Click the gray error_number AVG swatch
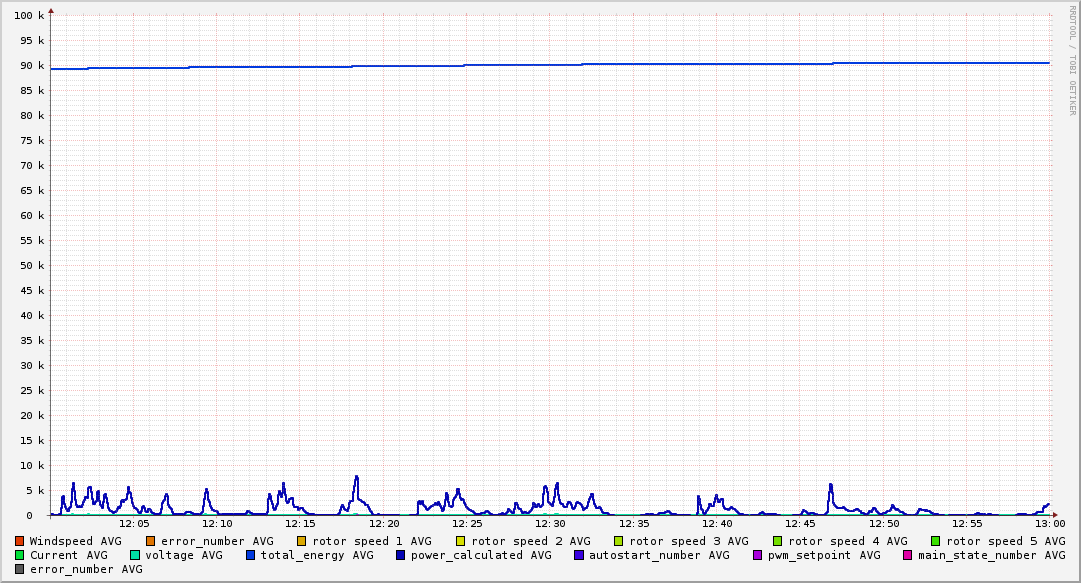This screenshot has height=583, width=1081. 20,569
